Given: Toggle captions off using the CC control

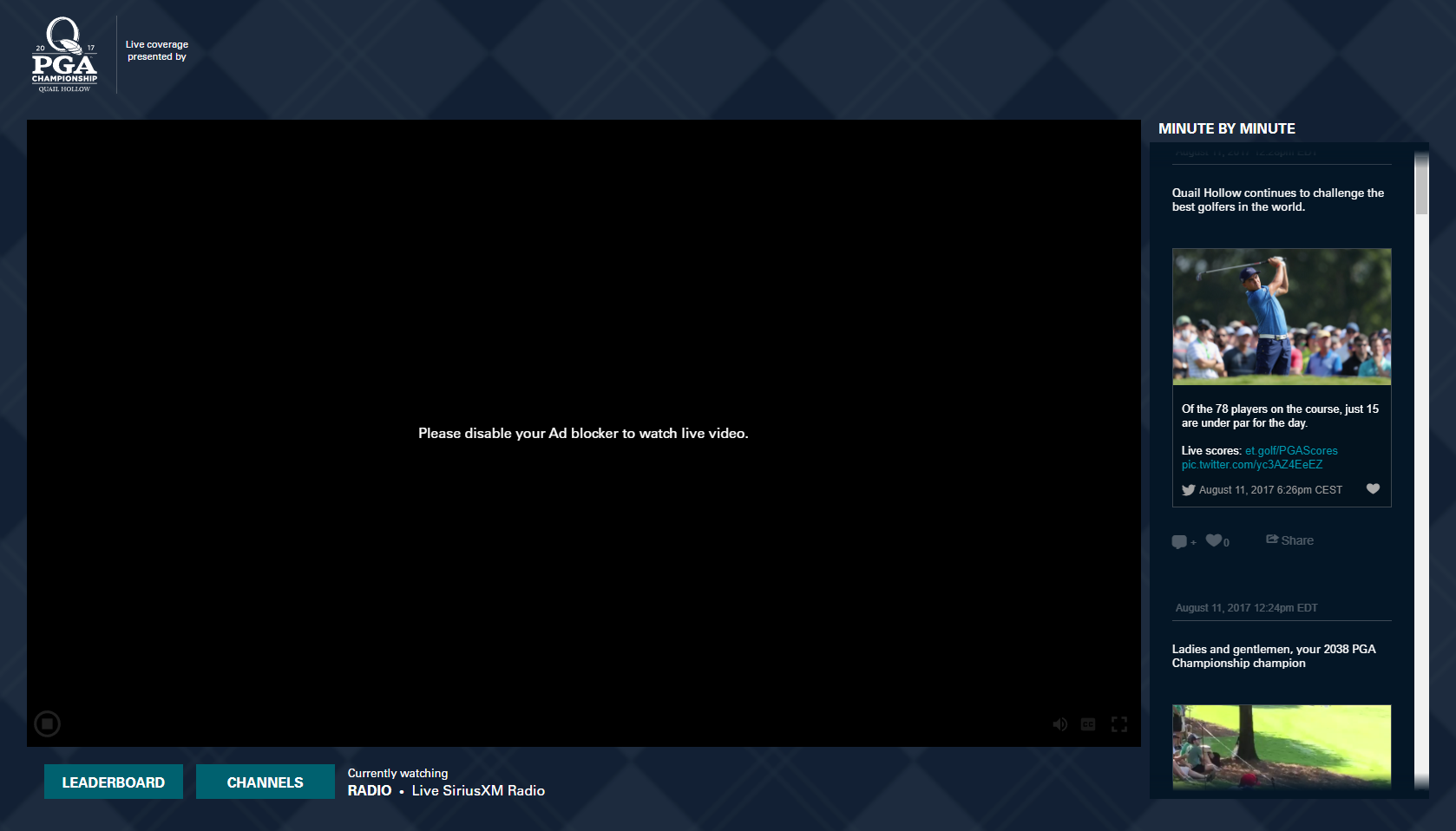Looking at the screenshot, I should [1087, 723].
